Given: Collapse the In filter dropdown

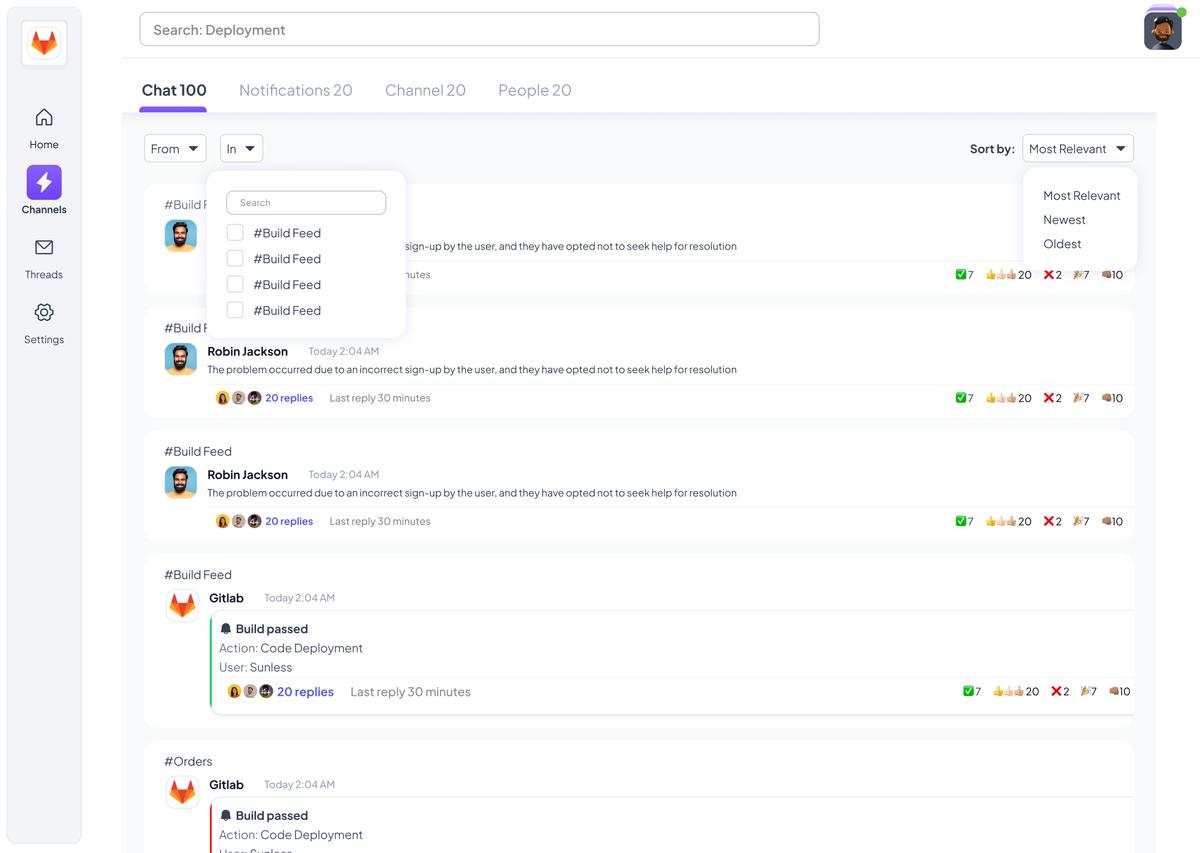Looking at the screenshot, I should (241, 148).
